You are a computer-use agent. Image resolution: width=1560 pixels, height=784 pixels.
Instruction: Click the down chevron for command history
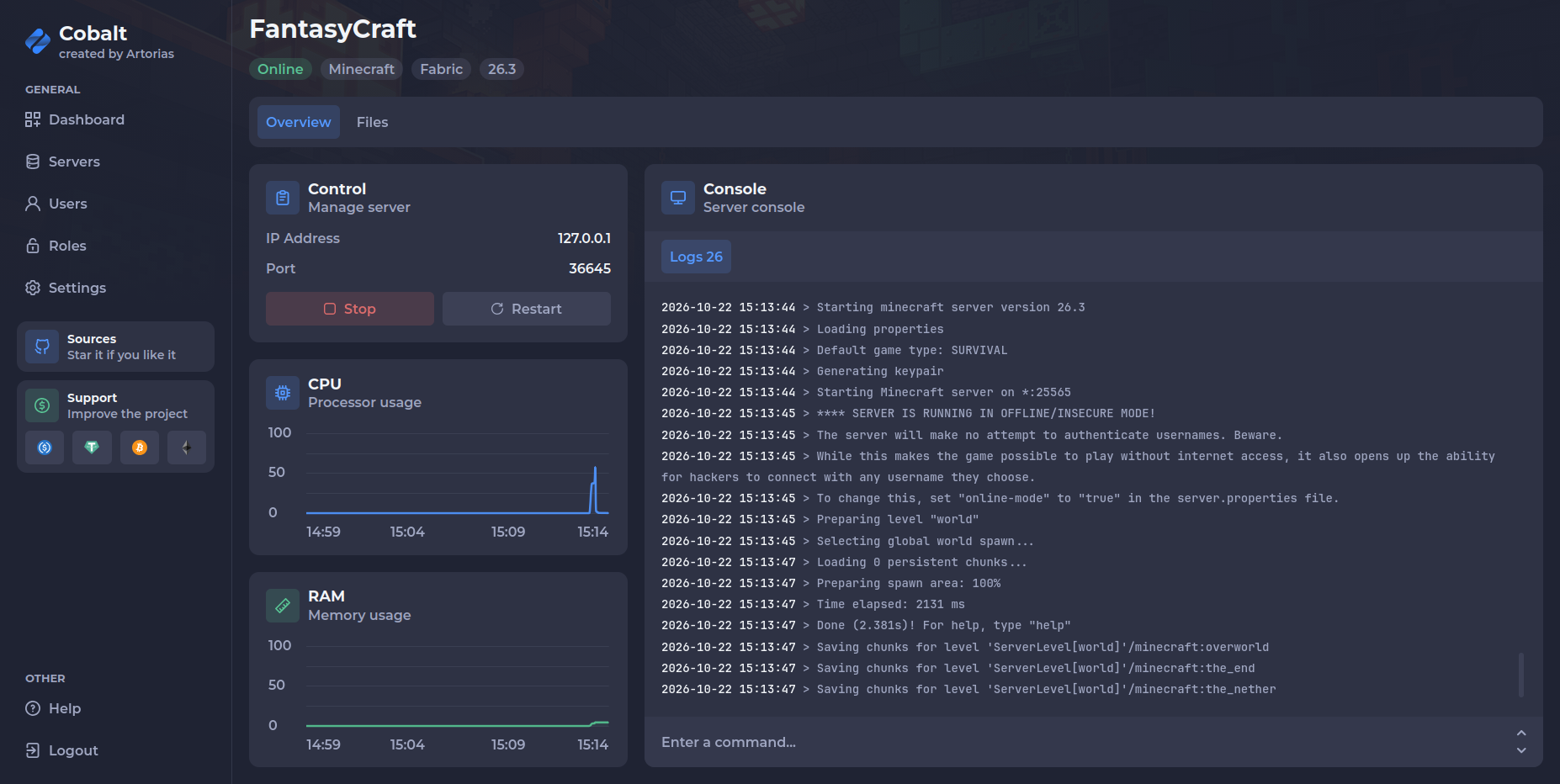point(1521,750)
